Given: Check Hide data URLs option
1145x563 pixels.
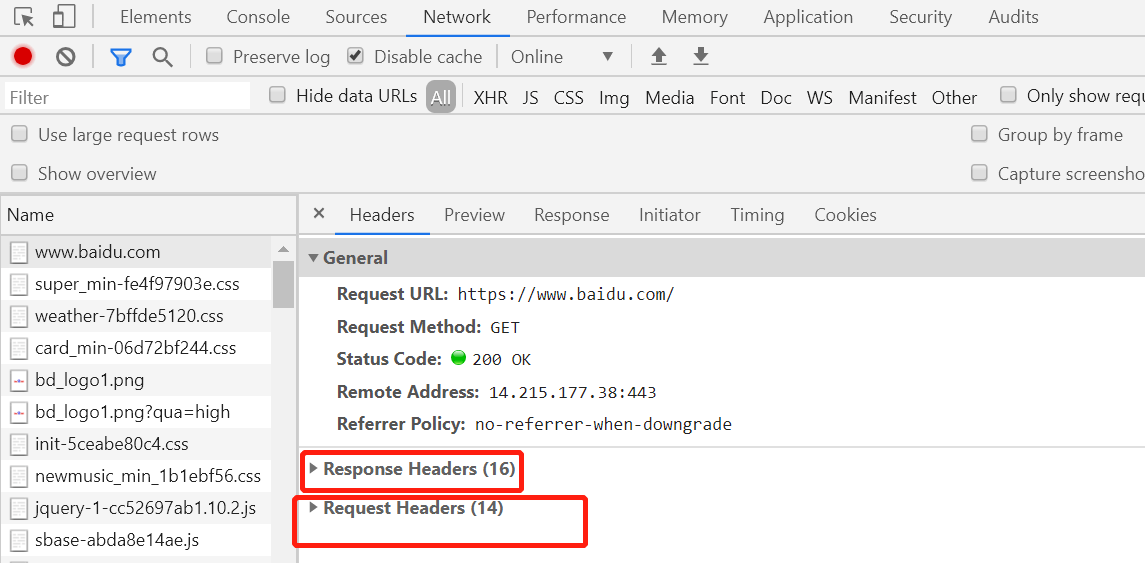Looking at the screenshot, I should pos(277,95).
